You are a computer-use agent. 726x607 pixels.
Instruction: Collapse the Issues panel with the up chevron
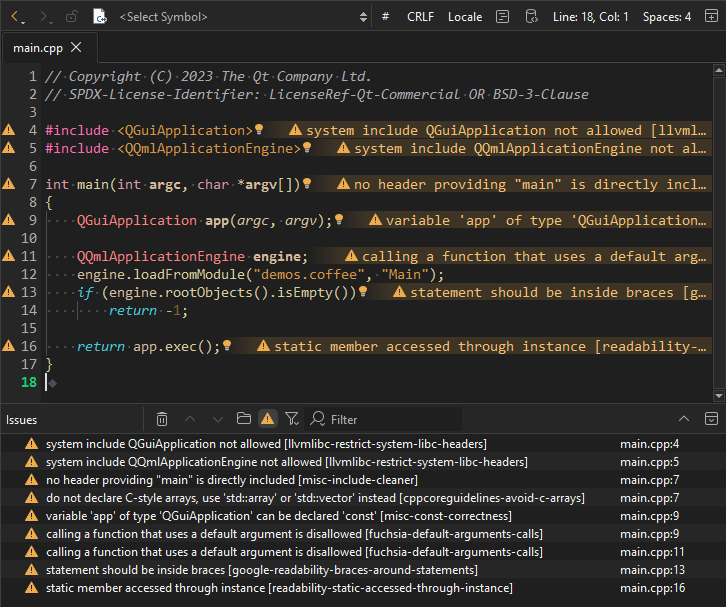684,419
